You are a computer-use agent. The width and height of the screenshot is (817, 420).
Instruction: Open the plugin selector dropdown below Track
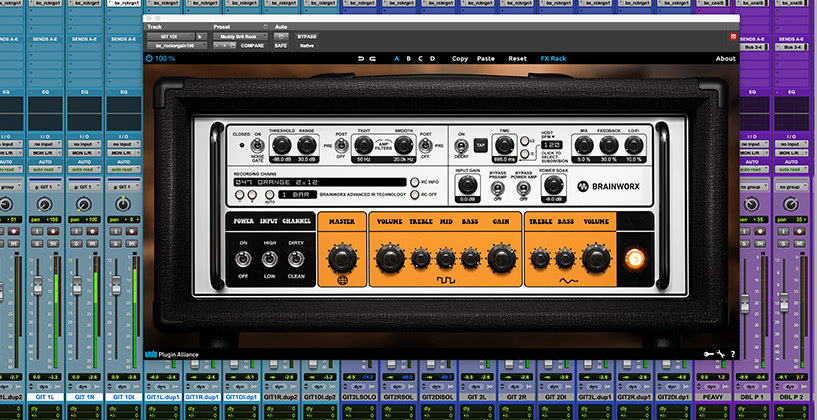(177, 46)
